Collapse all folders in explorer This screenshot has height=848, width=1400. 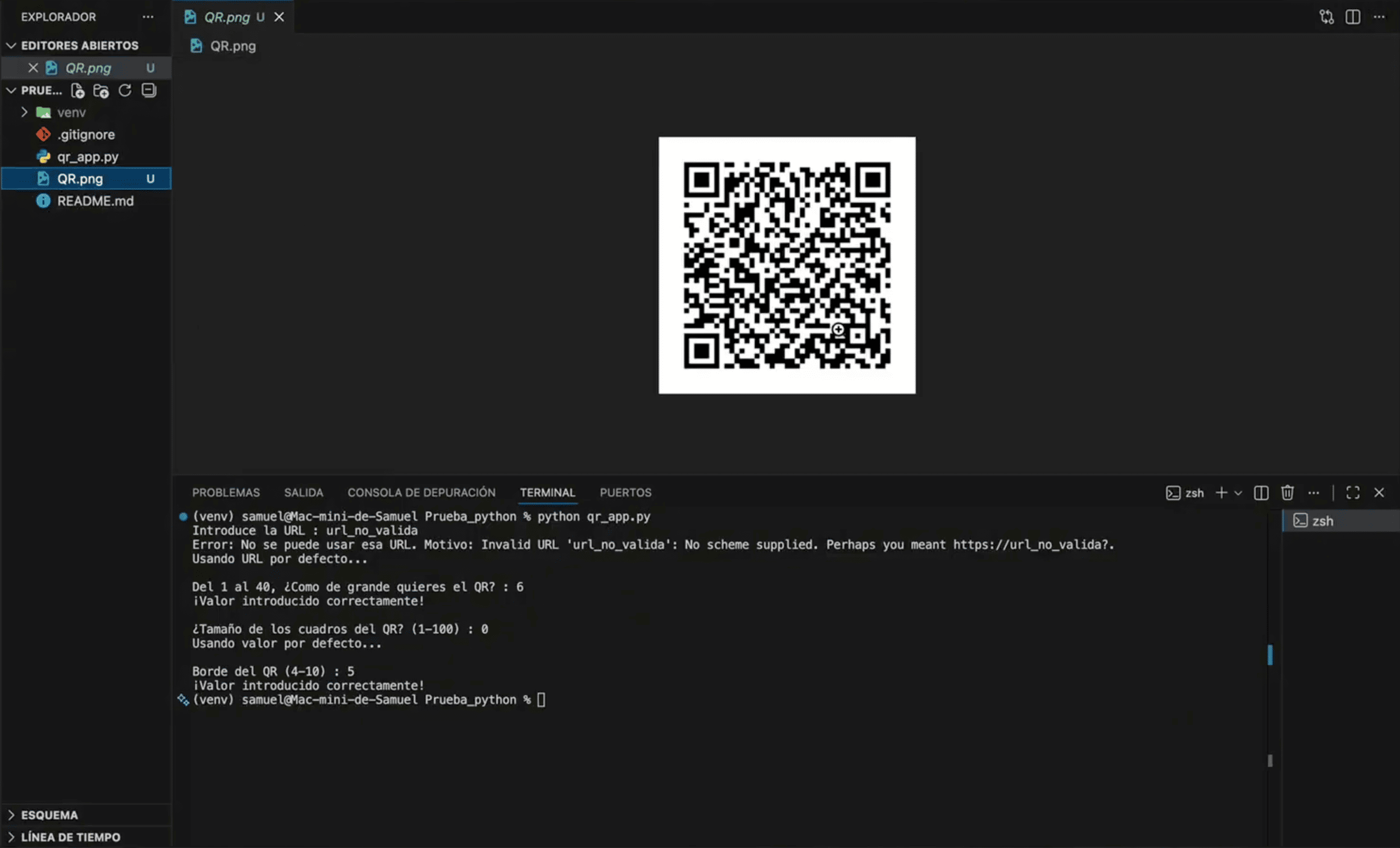149,91
